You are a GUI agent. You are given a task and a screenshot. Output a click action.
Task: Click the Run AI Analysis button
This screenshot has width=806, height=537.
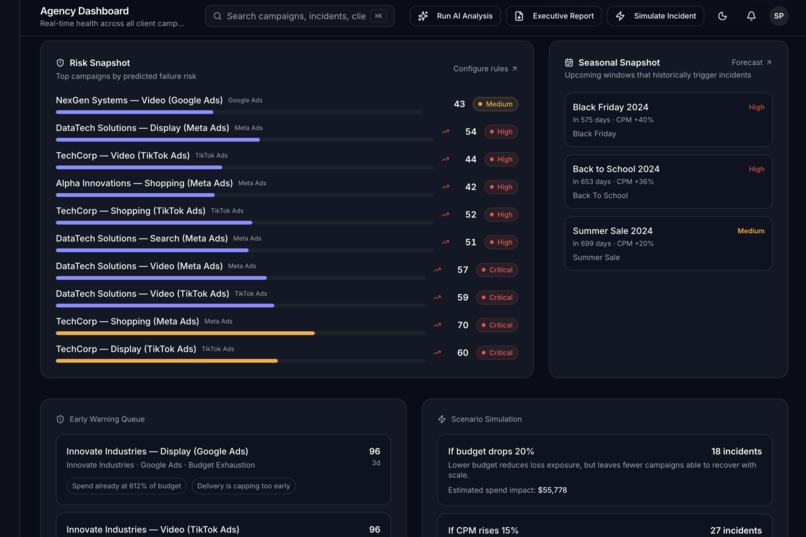[455, 16]
